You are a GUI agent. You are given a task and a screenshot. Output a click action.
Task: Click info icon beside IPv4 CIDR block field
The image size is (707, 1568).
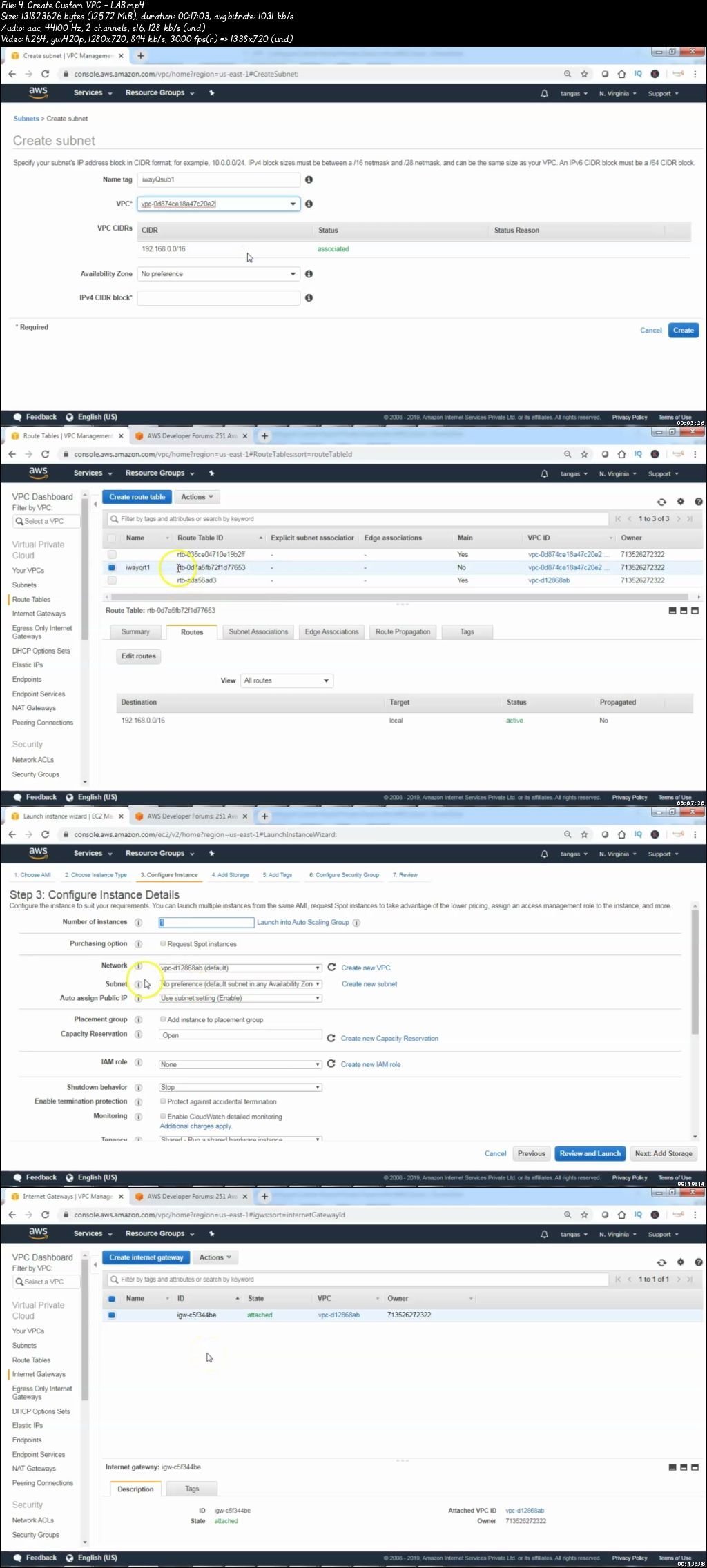pos(309,297)
